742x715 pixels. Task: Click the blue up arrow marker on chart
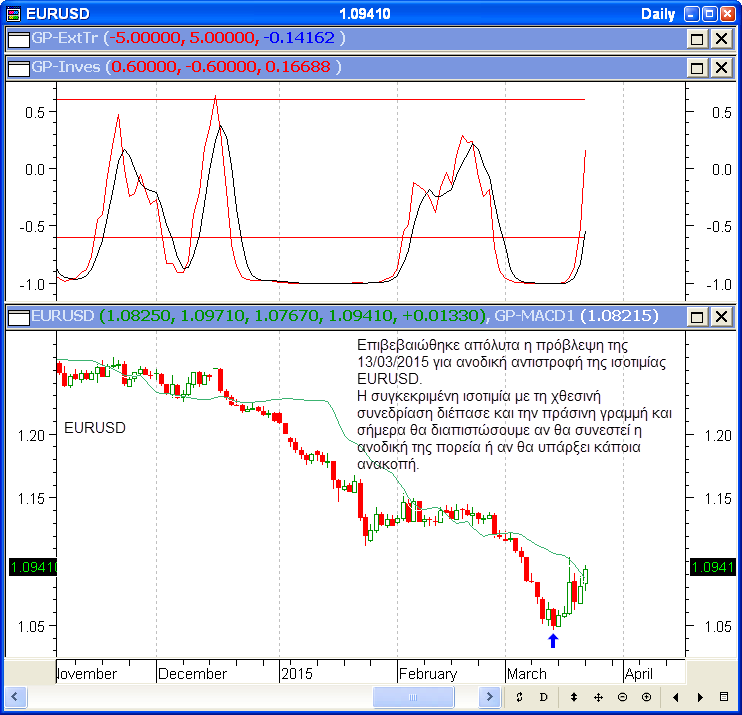[553, 641]
